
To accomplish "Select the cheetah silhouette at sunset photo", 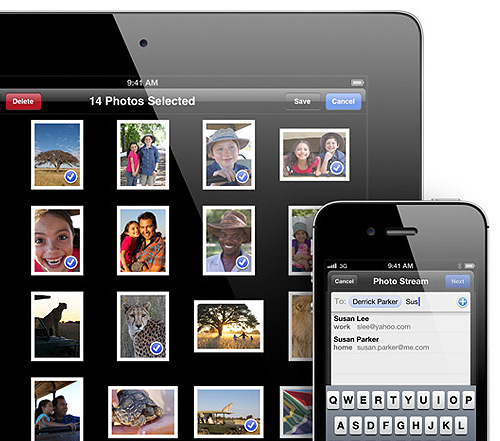I will pos(57,326).
